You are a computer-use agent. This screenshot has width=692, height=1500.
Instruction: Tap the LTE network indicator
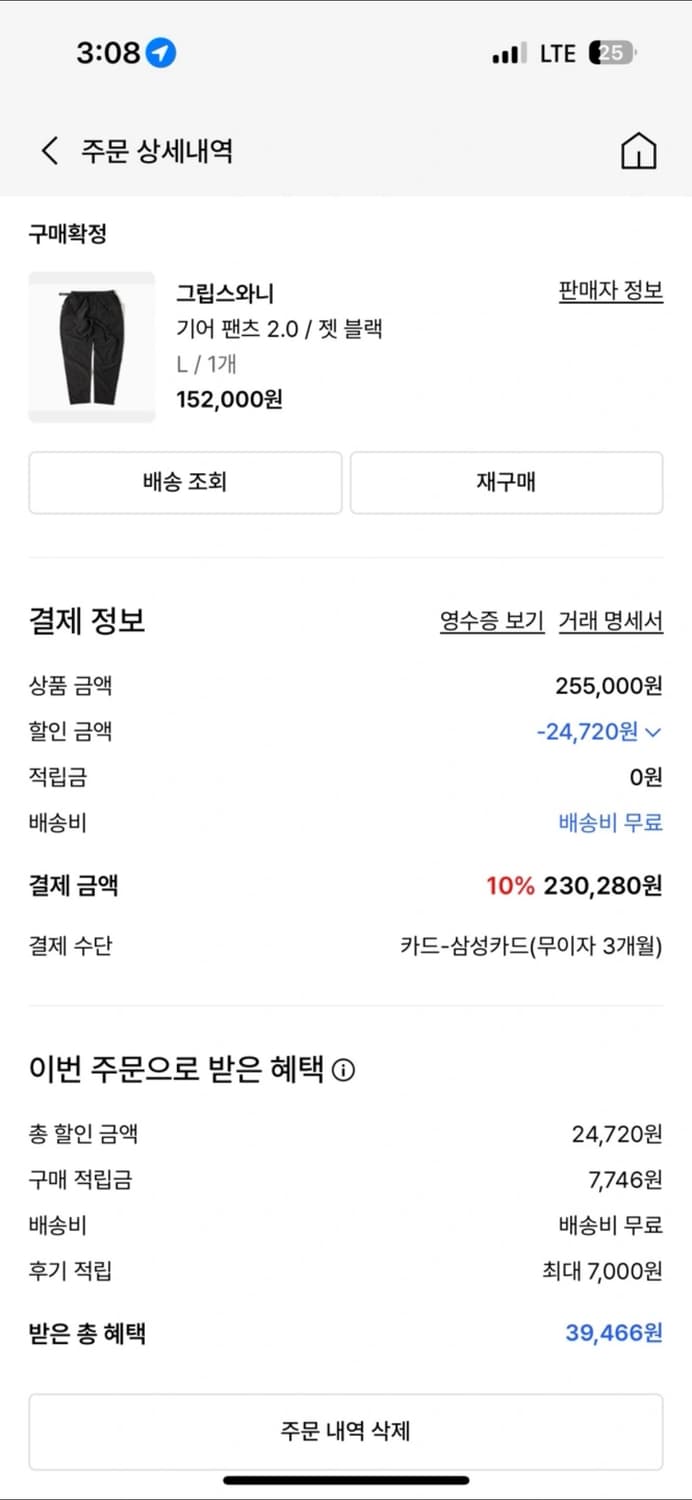coord(557,53)
